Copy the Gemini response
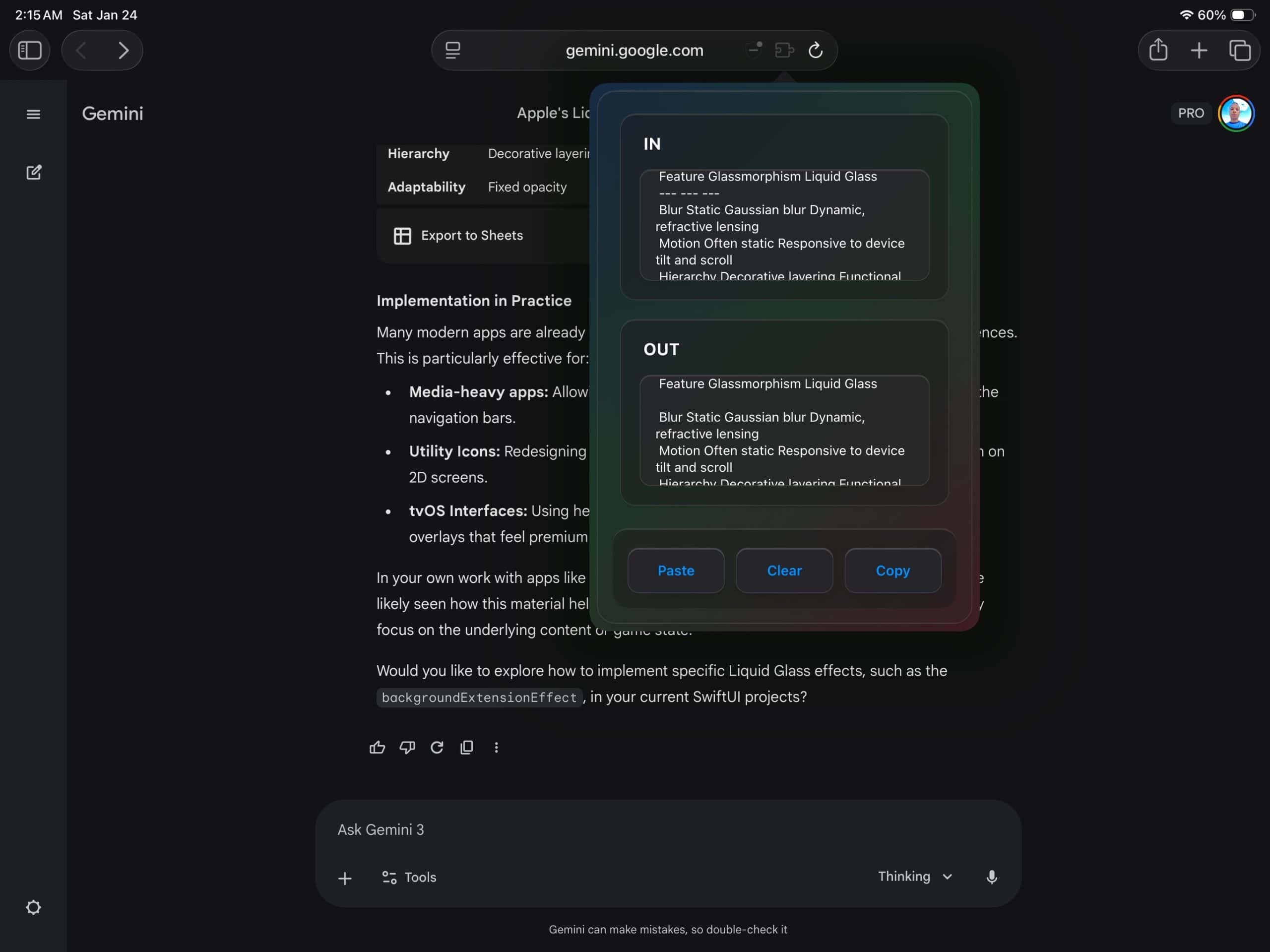This screenshot has height=952, width=1270. click(467, 747)
